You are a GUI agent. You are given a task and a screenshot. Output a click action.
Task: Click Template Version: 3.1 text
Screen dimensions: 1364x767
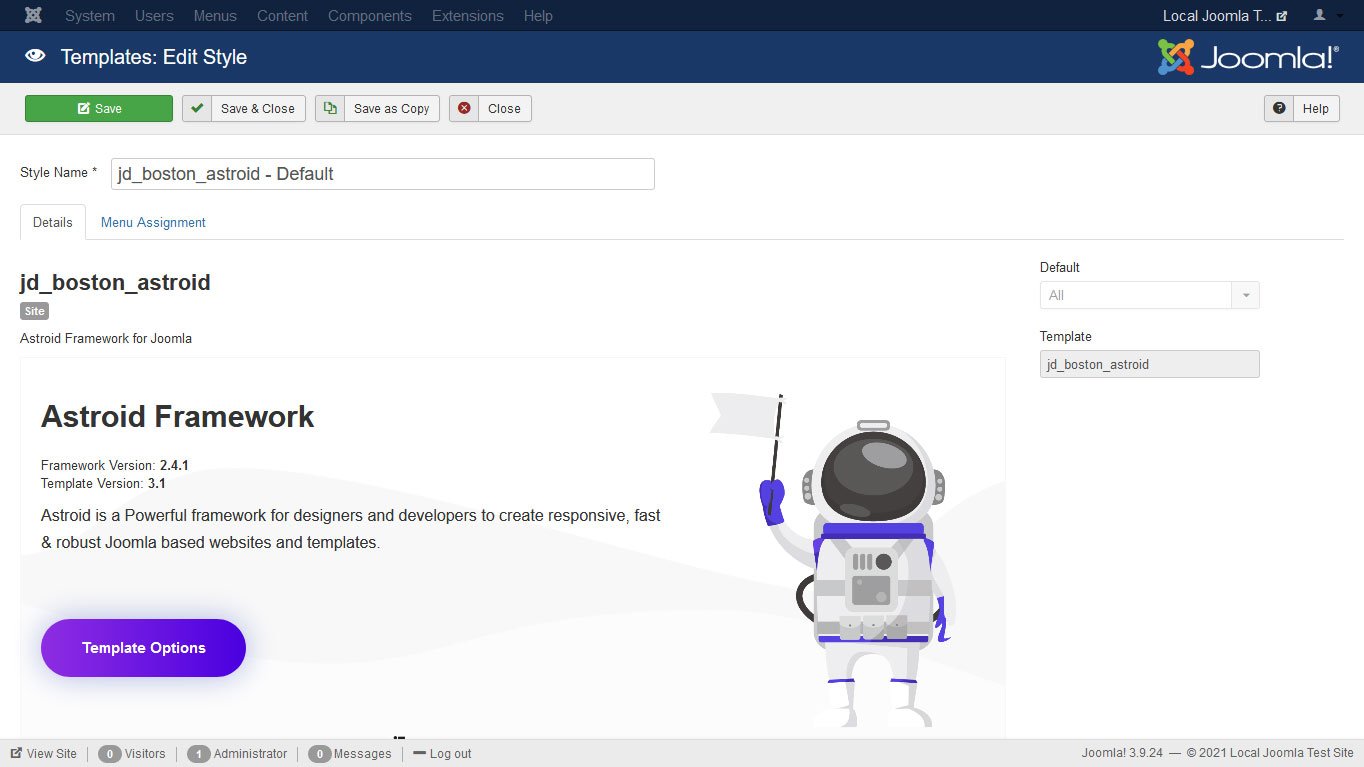coord(103,483)
